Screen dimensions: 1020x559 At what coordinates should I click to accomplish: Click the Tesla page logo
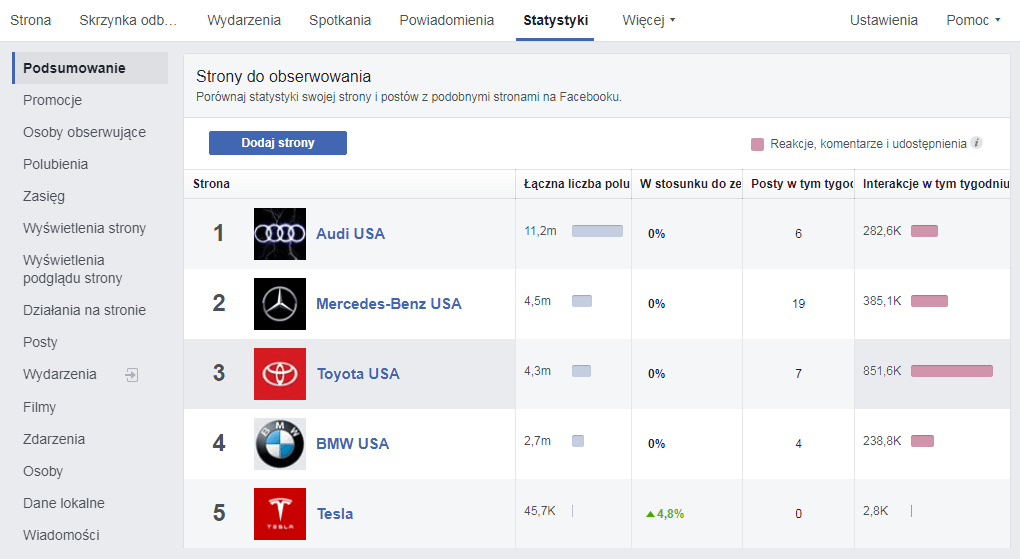(280, 514)
